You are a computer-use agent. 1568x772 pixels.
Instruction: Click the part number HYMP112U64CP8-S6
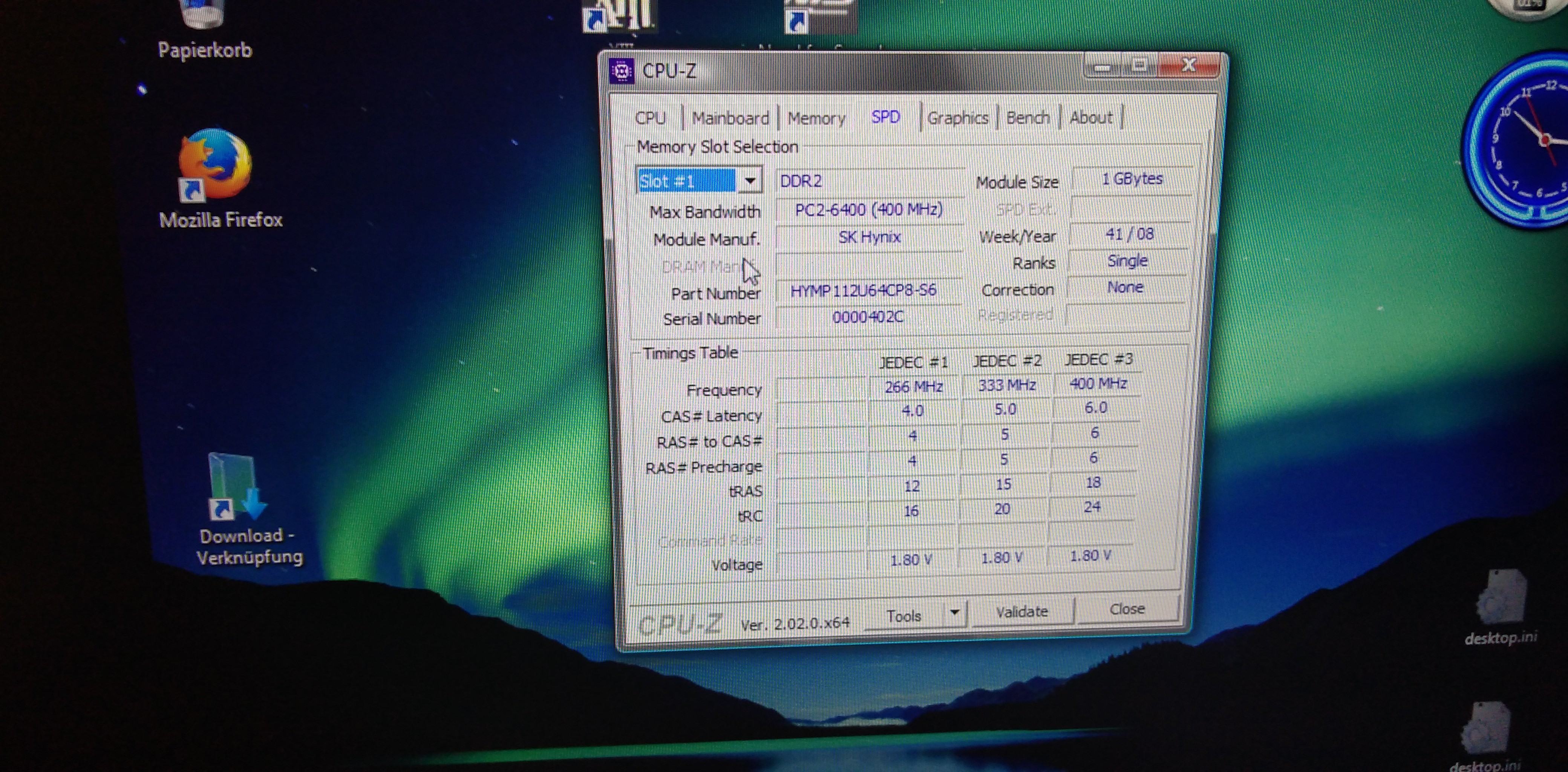[863, 290]
